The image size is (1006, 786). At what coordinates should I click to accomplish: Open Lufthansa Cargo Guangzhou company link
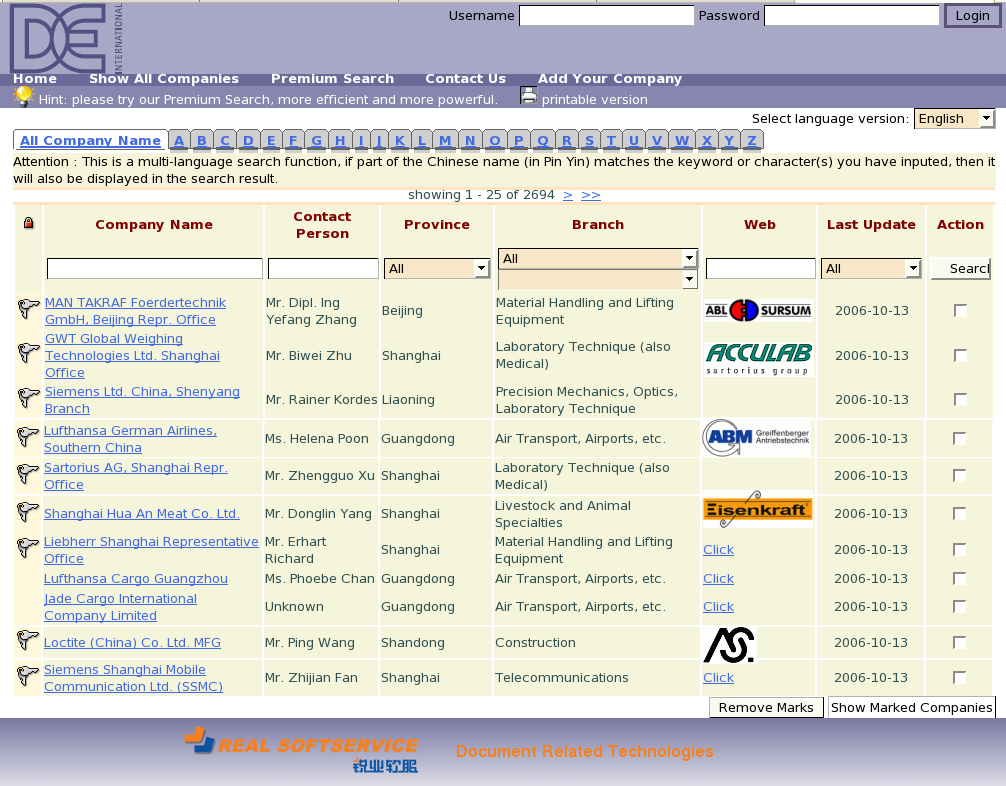tap(136, 579)
